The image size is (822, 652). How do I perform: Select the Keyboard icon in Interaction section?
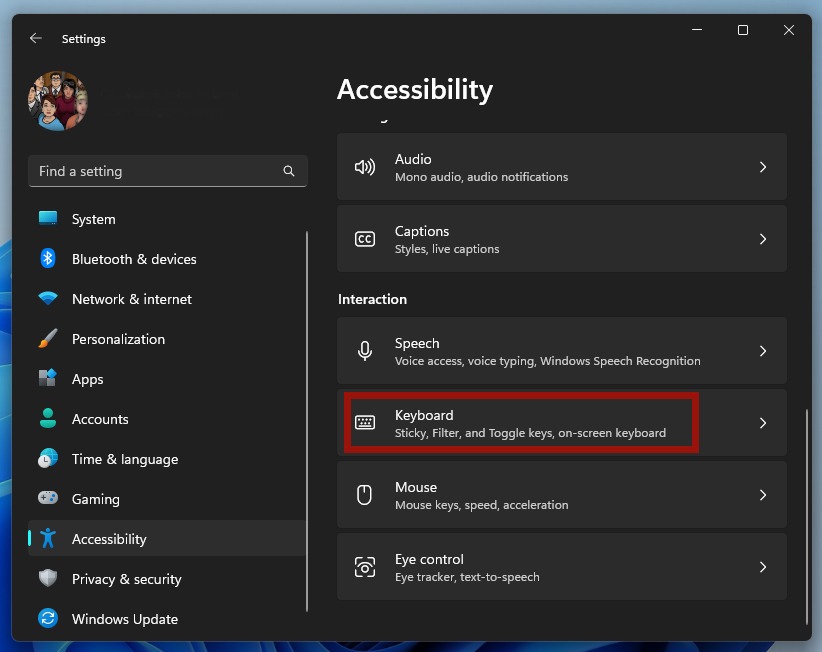(x=365, y=422)
